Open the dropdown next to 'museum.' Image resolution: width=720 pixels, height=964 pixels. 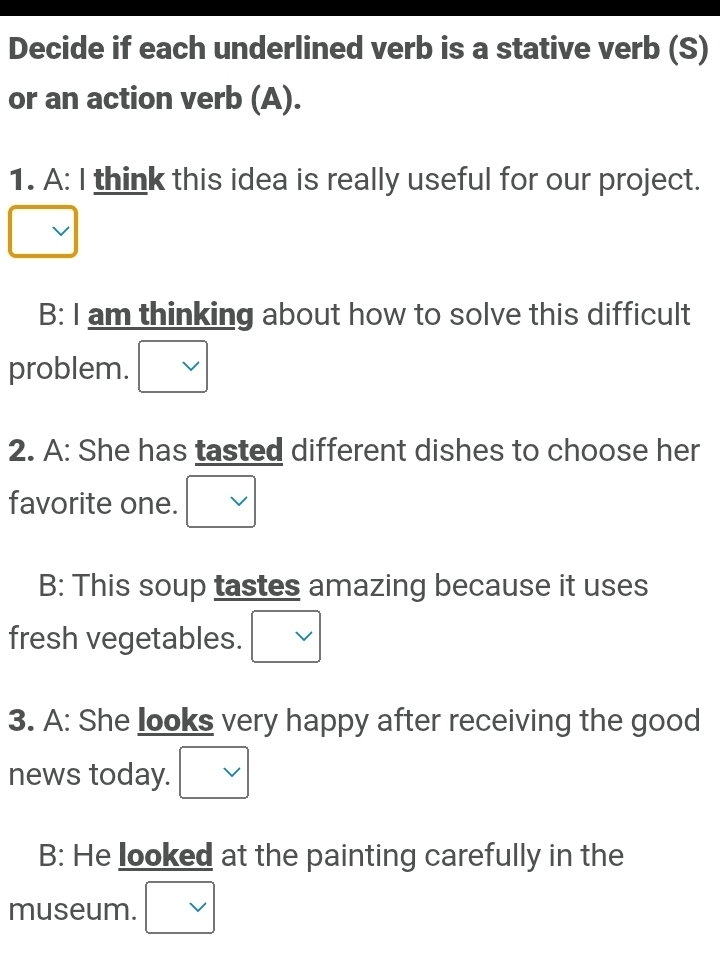[180, 908]
